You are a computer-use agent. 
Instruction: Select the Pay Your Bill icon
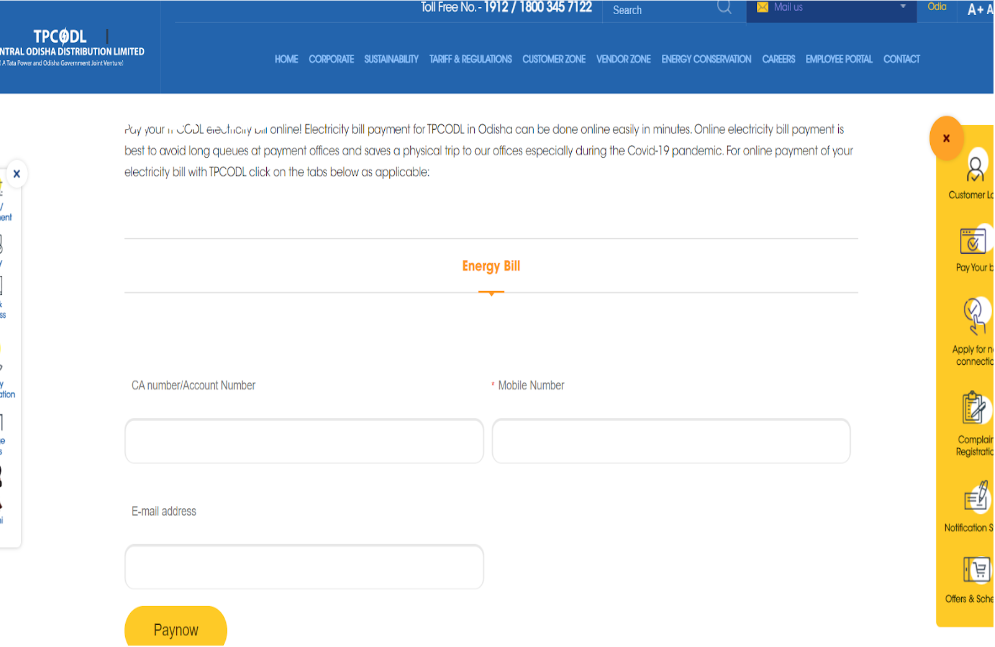coord(972,242)
